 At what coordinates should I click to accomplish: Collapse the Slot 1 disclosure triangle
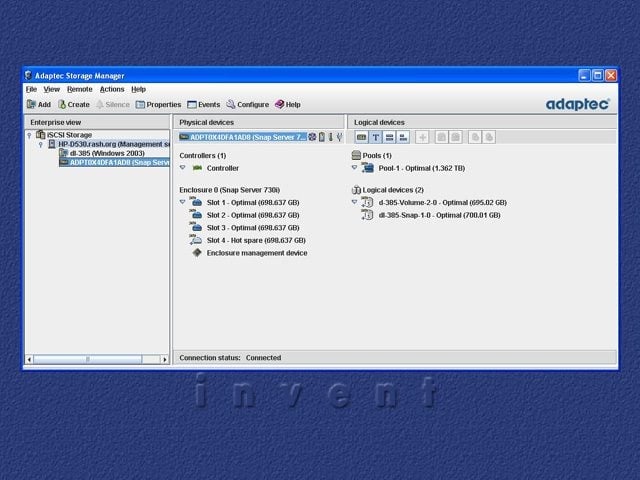(x=182, y=202)
